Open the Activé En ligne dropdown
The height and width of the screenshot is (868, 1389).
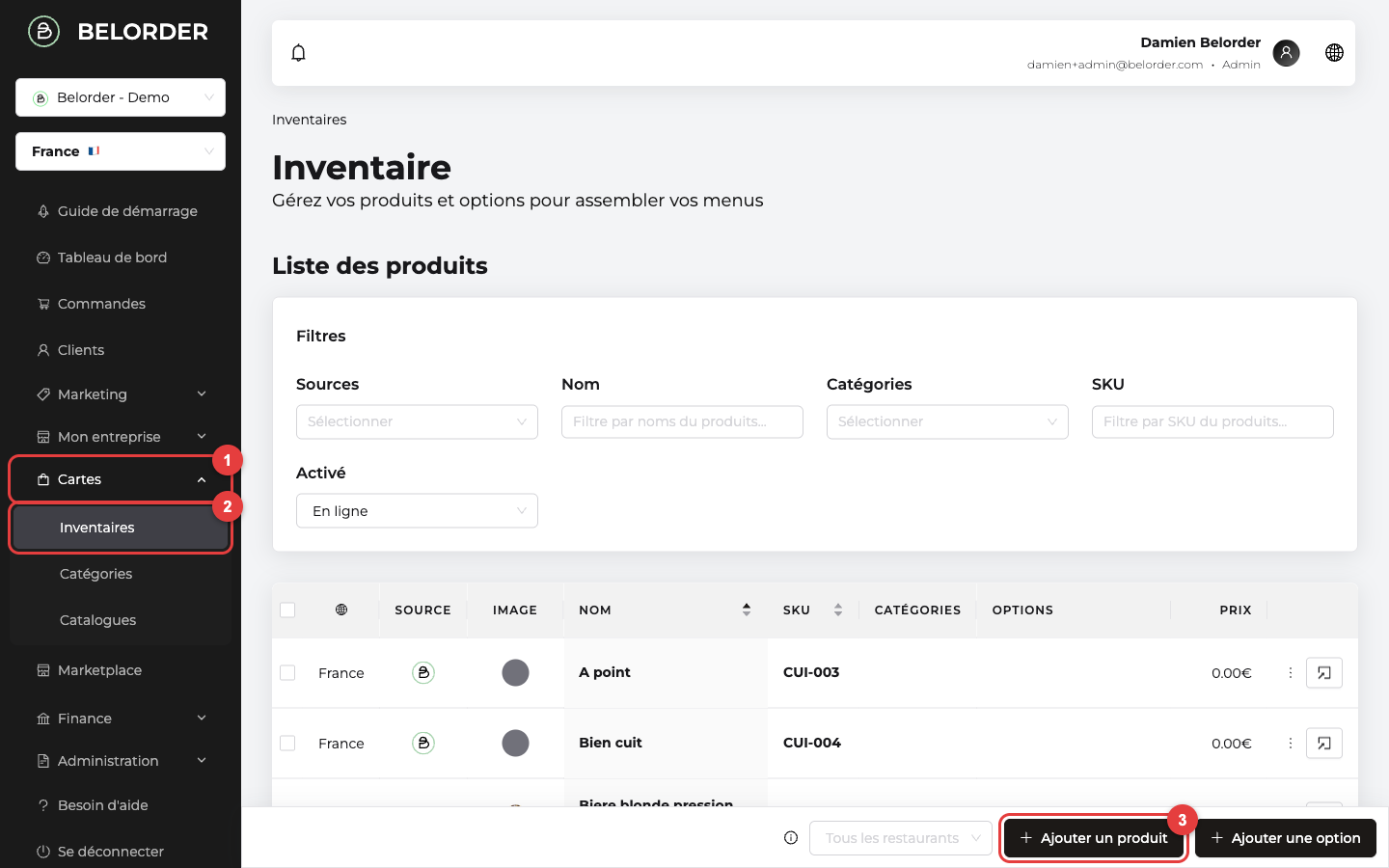click(417, 511)
